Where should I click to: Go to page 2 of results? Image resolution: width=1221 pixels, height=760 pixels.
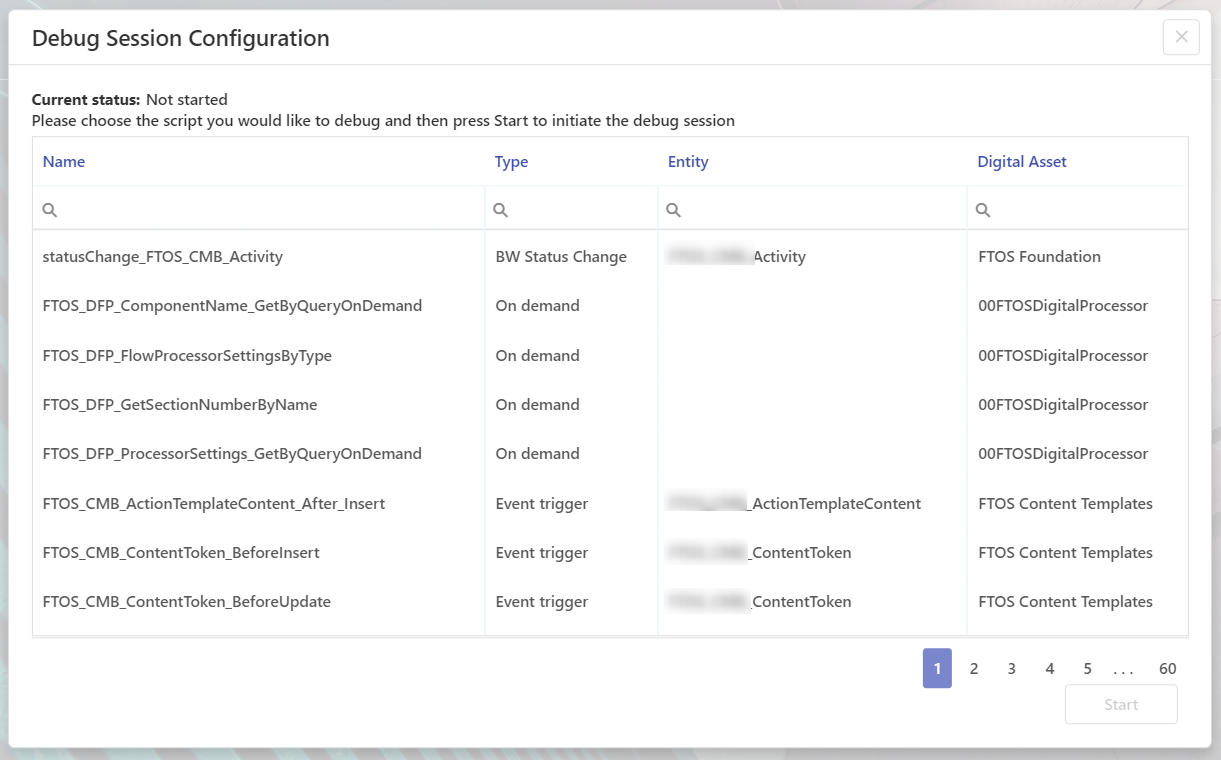point(974,669)
